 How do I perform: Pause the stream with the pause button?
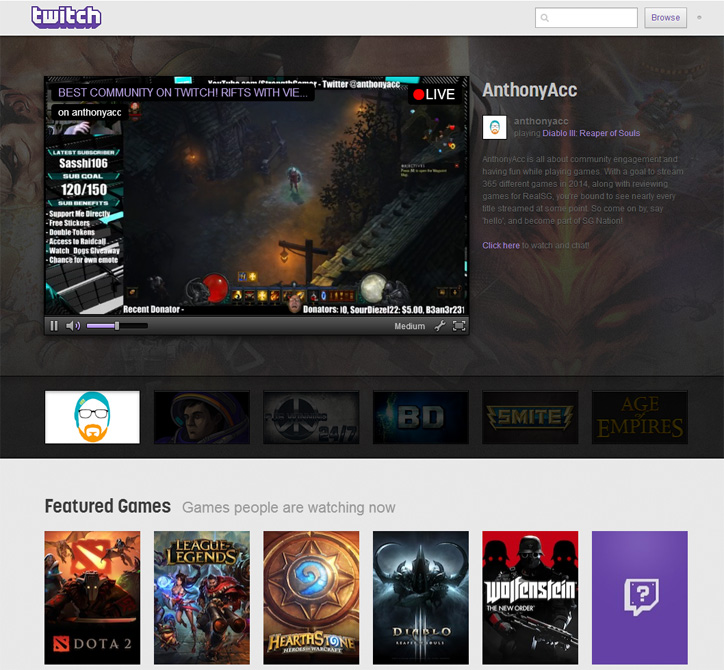(x=54, y=326)
